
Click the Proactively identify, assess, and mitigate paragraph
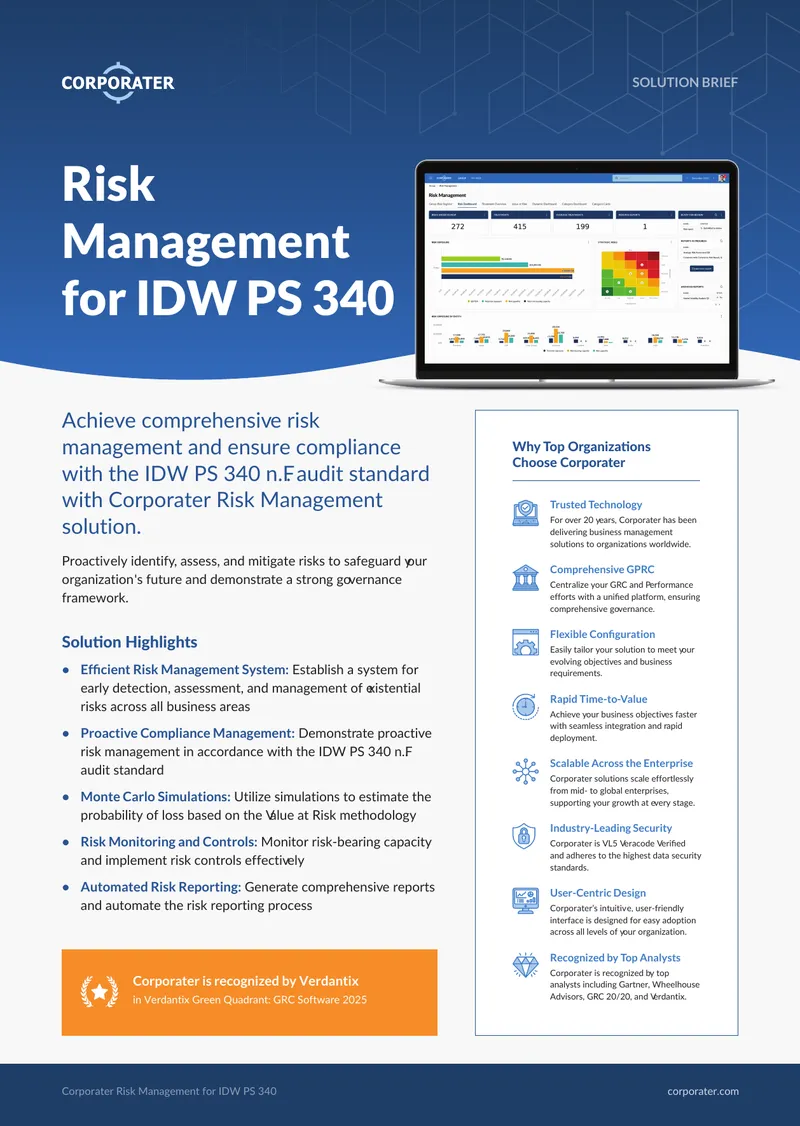tap(244, 580)
